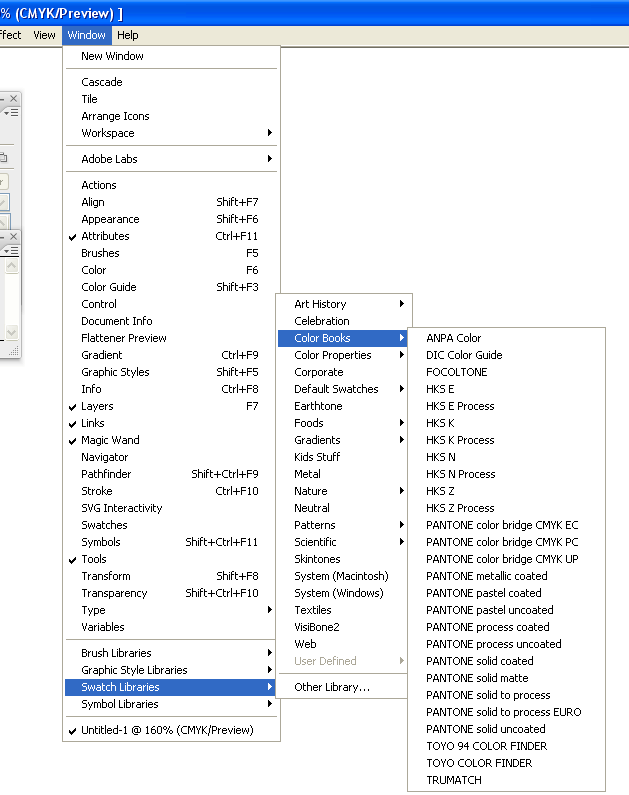Select PANTONE metallic coated
Viewport: 629px width, 795px height.
click(506, 576)
